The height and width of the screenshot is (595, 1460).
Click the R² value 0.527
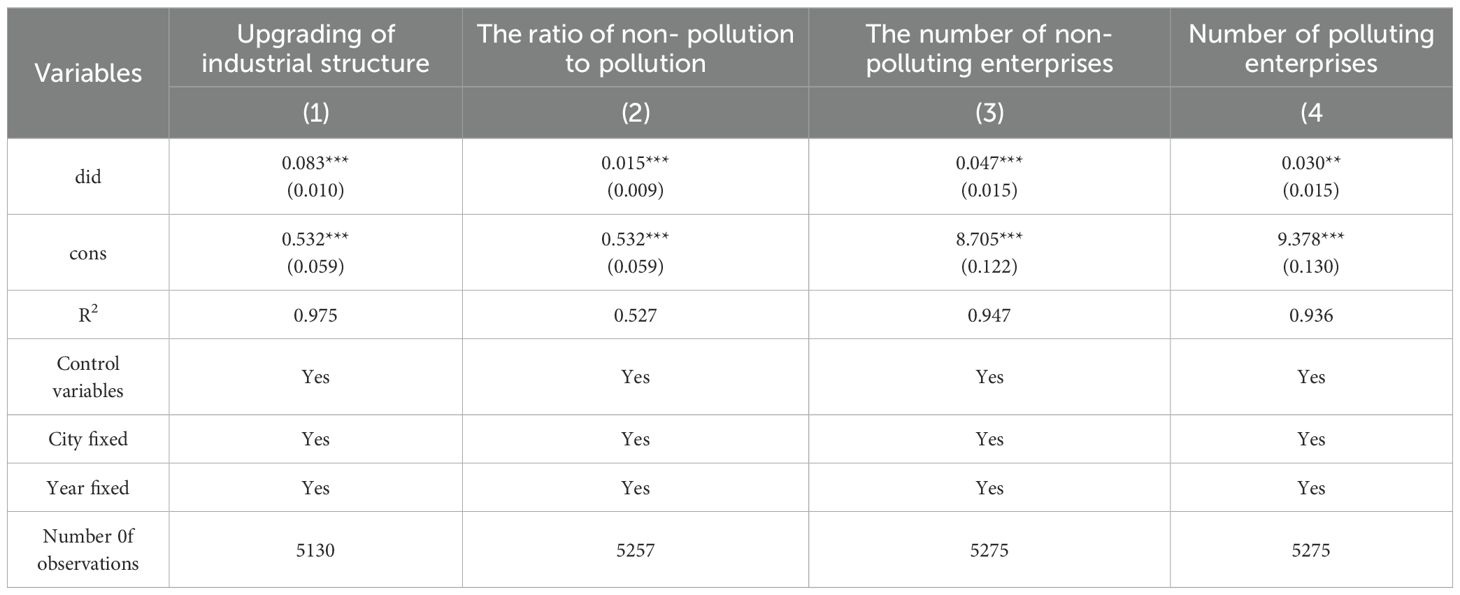click(635, 315)
